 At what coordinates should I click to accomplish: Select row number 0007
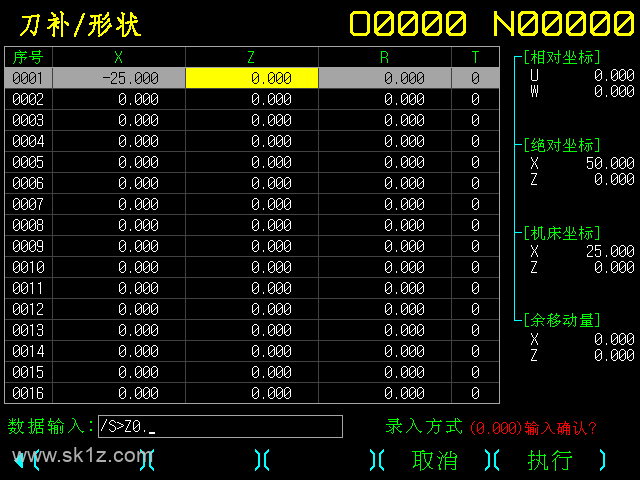(28, 204)
